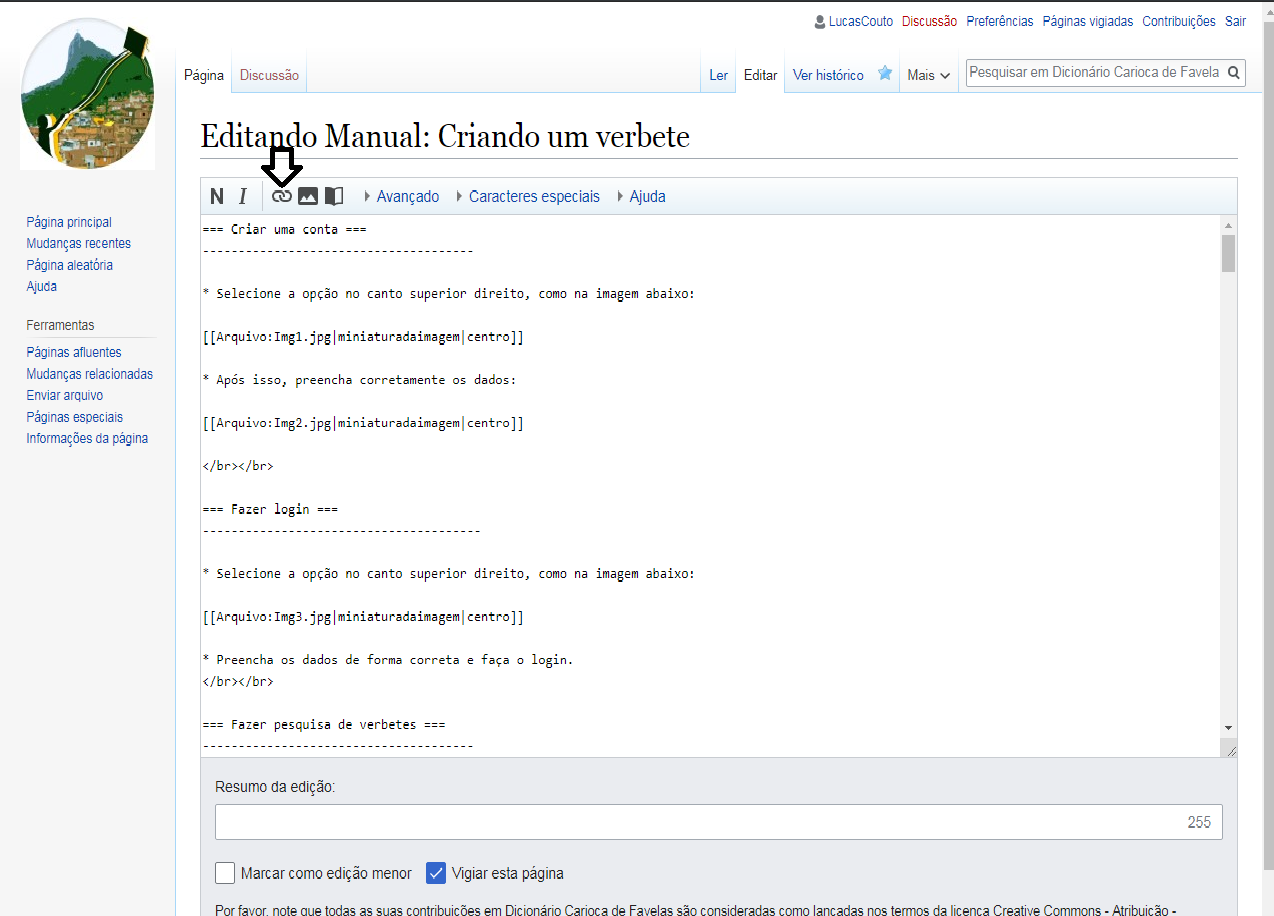Switch to the Ler tab

[x=718, y=75]
